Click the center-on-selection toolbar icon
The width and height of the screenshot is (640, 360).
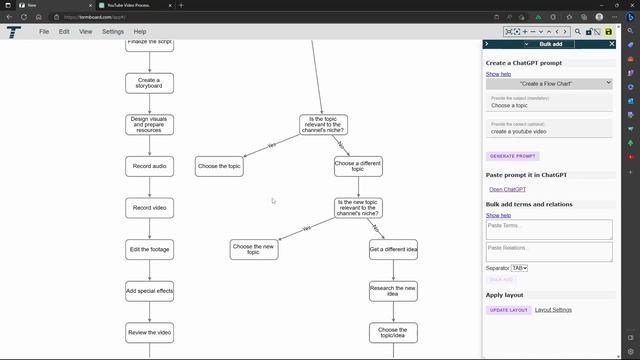click(x=517, y=31)
